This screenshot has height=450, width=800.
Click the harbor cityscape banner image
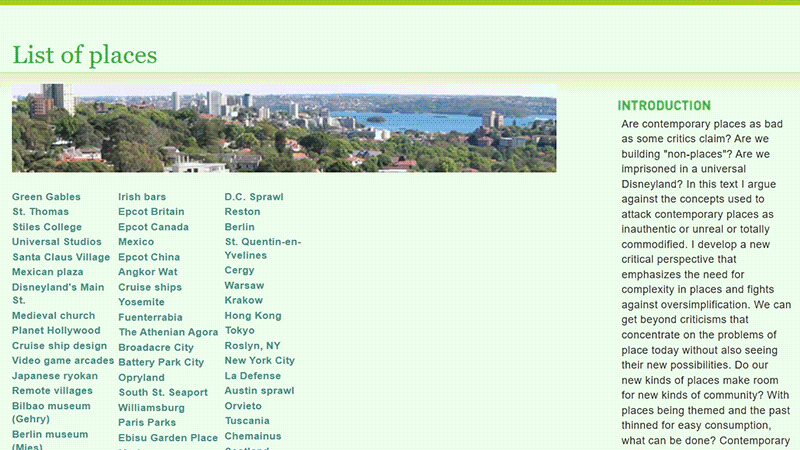[284, 128]
